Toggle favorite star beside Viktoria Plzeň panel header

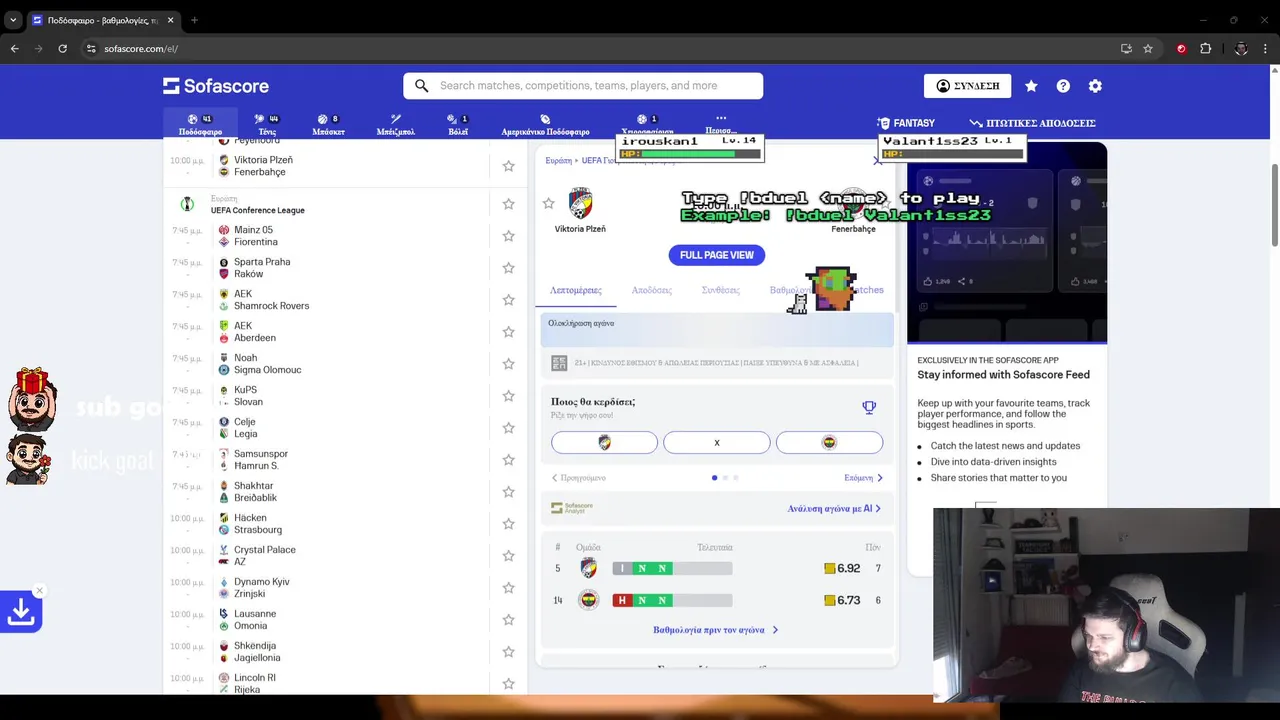click(x=548, y=203)
